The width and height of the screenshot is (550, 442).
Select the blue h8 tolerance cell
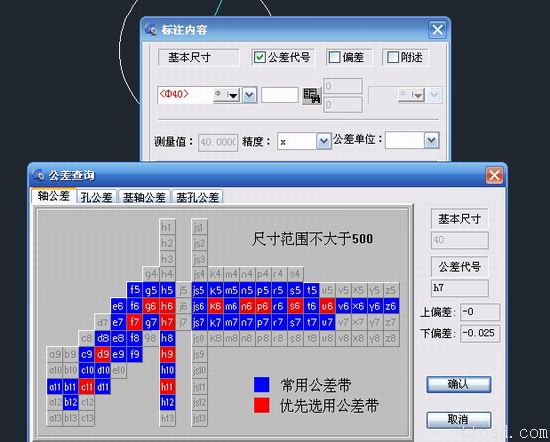[x=167, y=338]
